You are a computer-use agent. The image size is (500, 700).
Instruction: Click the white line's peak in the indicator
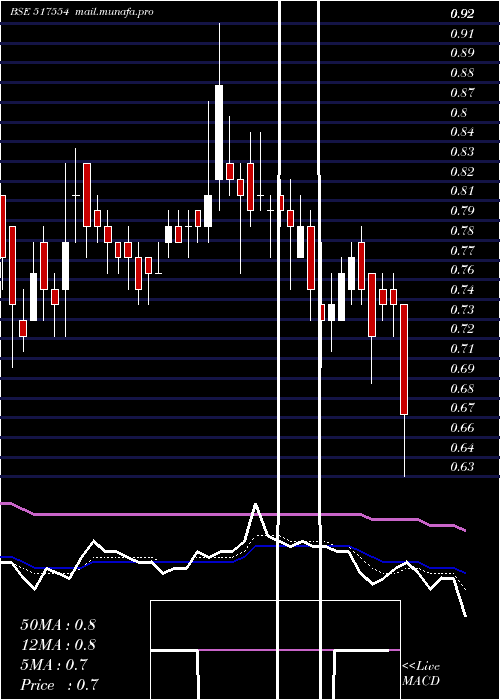(x=256, y=504)
